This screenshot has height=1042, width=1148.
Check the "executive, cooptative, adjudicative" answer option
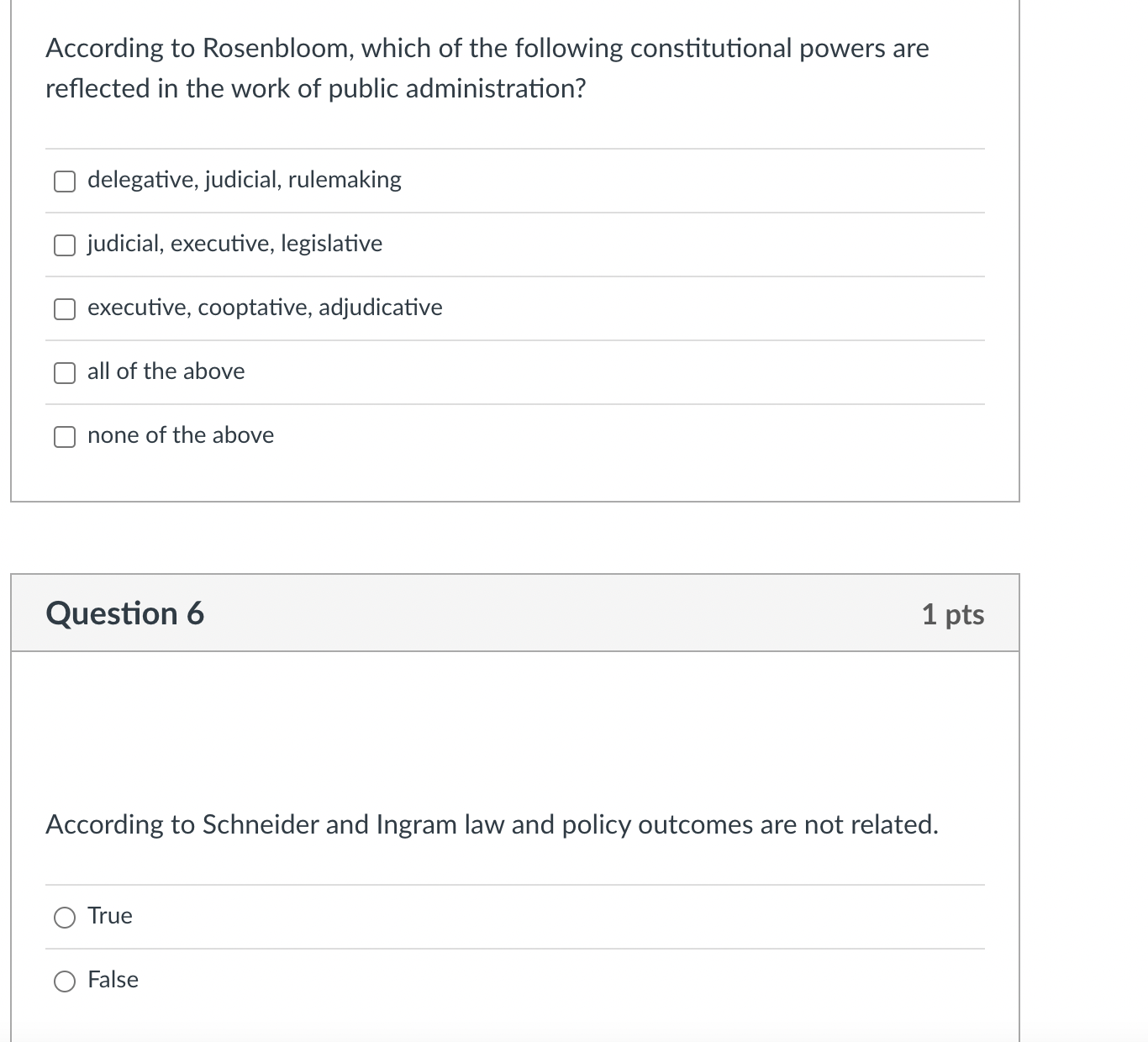click(64, 308)
